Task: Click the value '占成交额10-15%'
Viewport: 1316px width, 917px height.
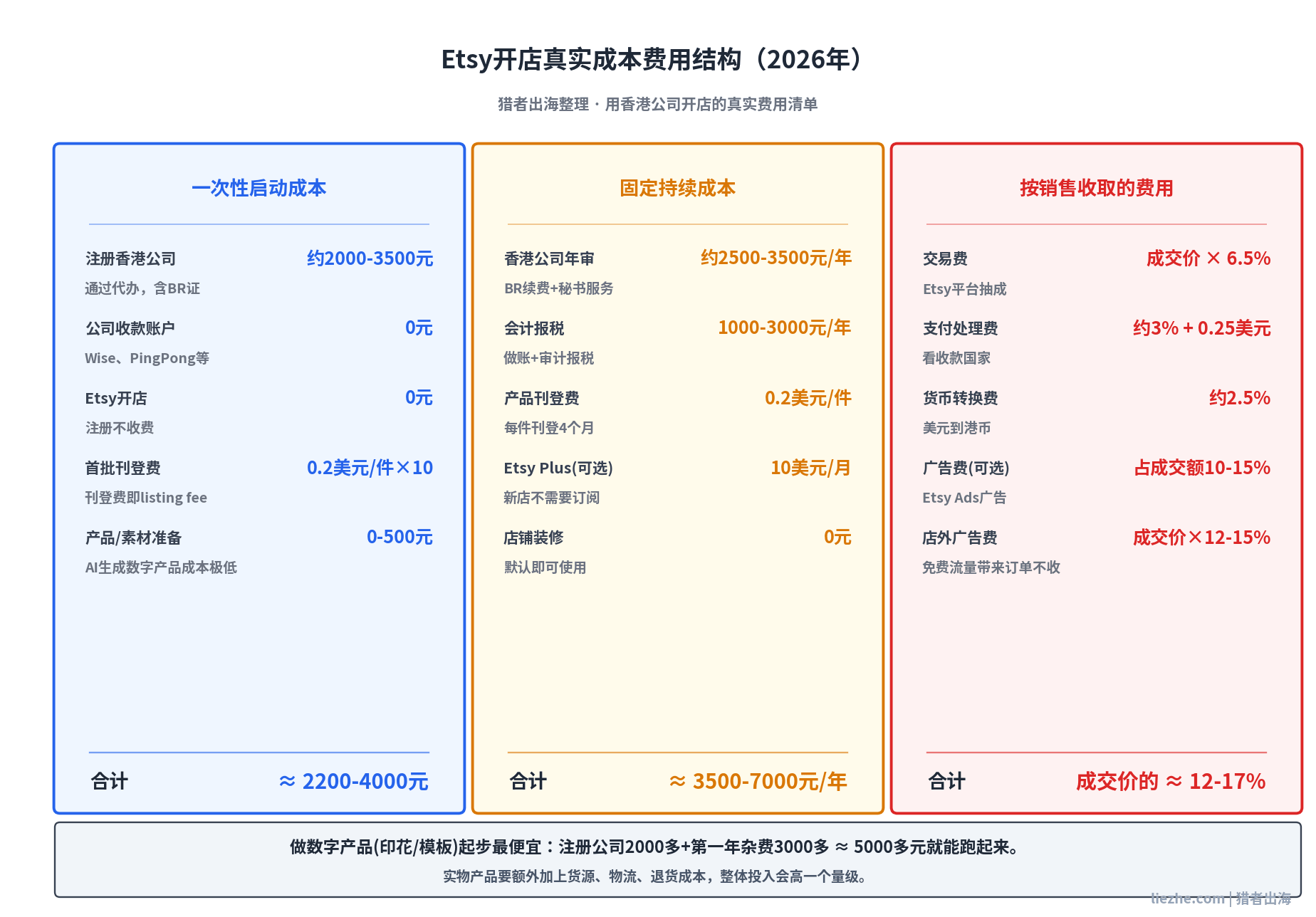Action: point(1203,468)
